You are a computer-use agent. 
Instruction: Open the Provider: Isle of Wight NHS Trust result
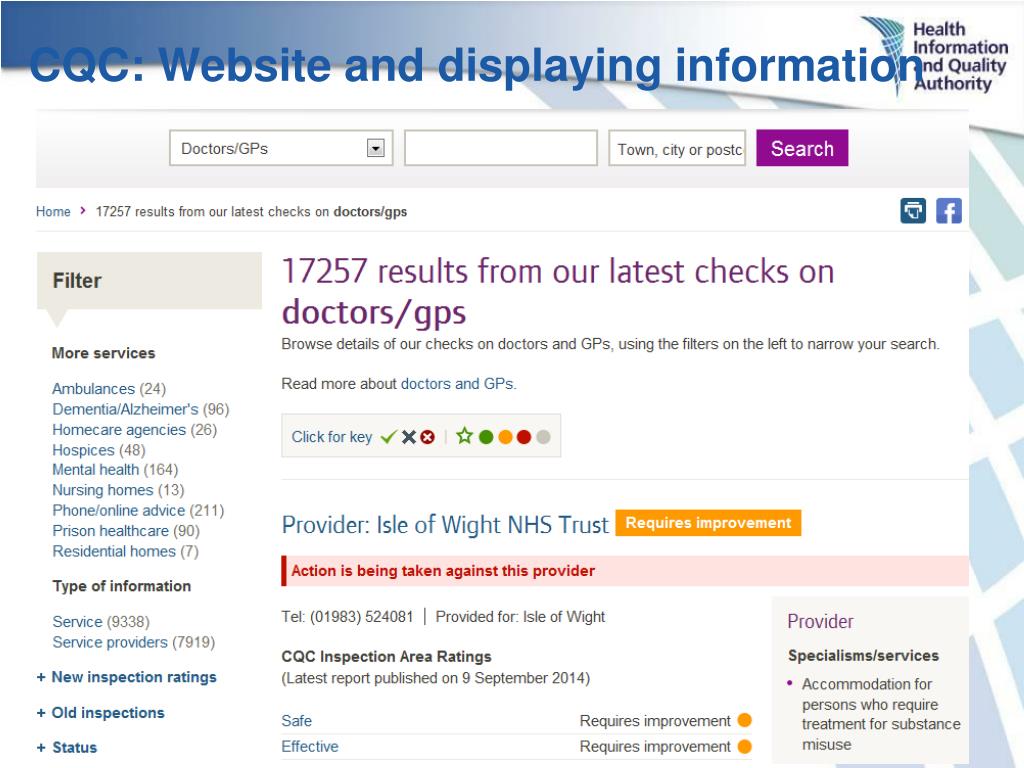pos(445,524)
